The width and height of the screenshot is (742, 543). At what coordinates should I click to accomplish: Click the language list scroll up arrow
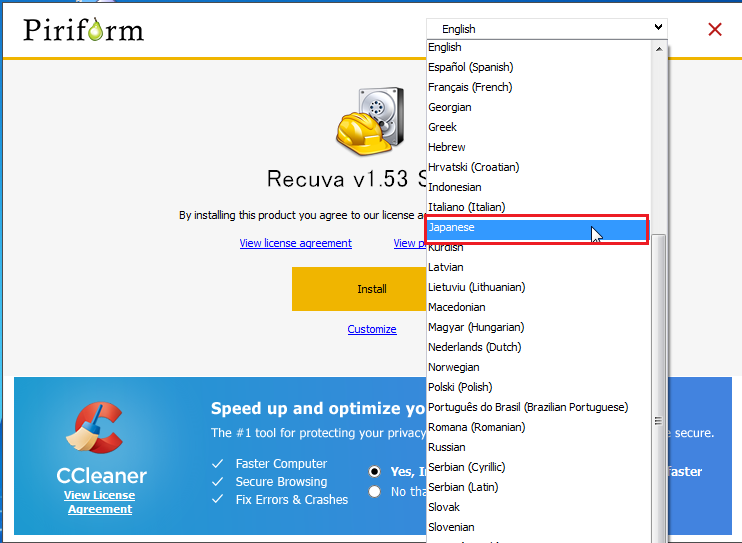[x=659, y=49]
